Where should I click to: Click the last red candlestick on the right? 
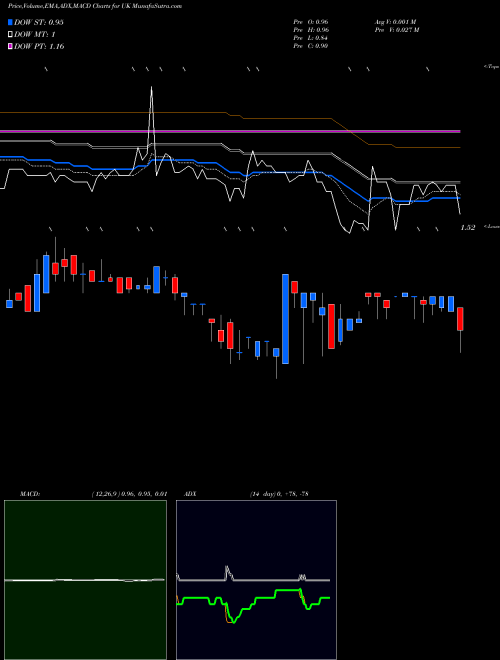coord(460,319)
